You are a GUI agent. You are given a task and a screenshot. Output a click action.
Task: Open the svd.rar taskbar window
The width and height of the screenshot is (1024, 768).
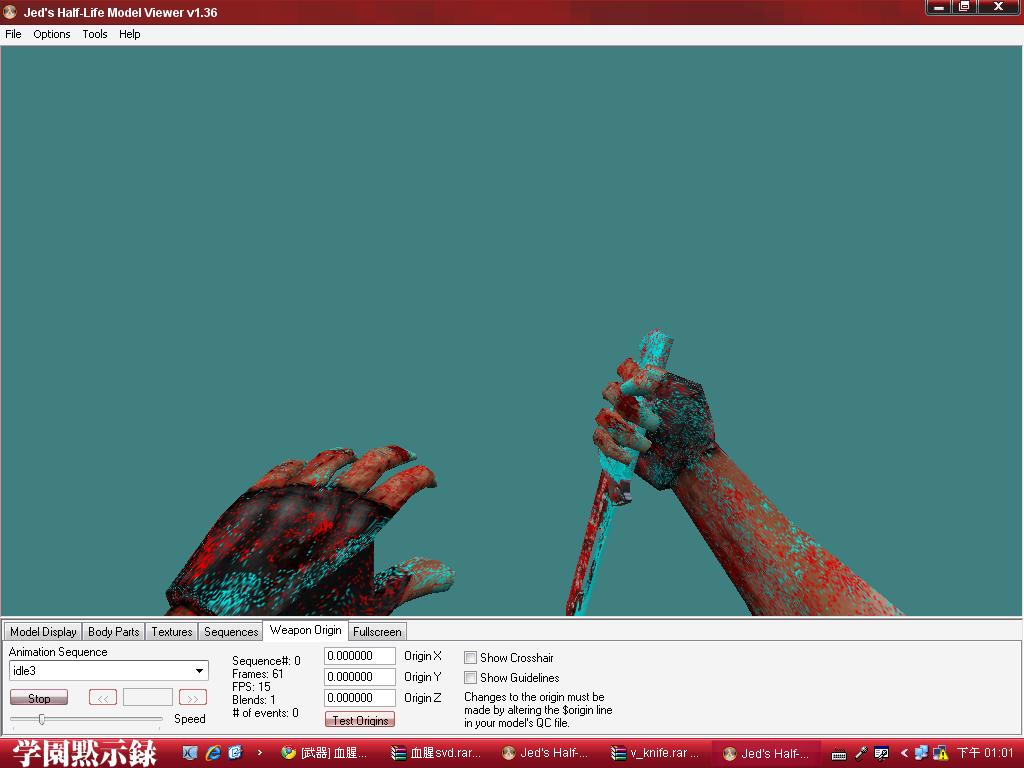click(436, 753)
